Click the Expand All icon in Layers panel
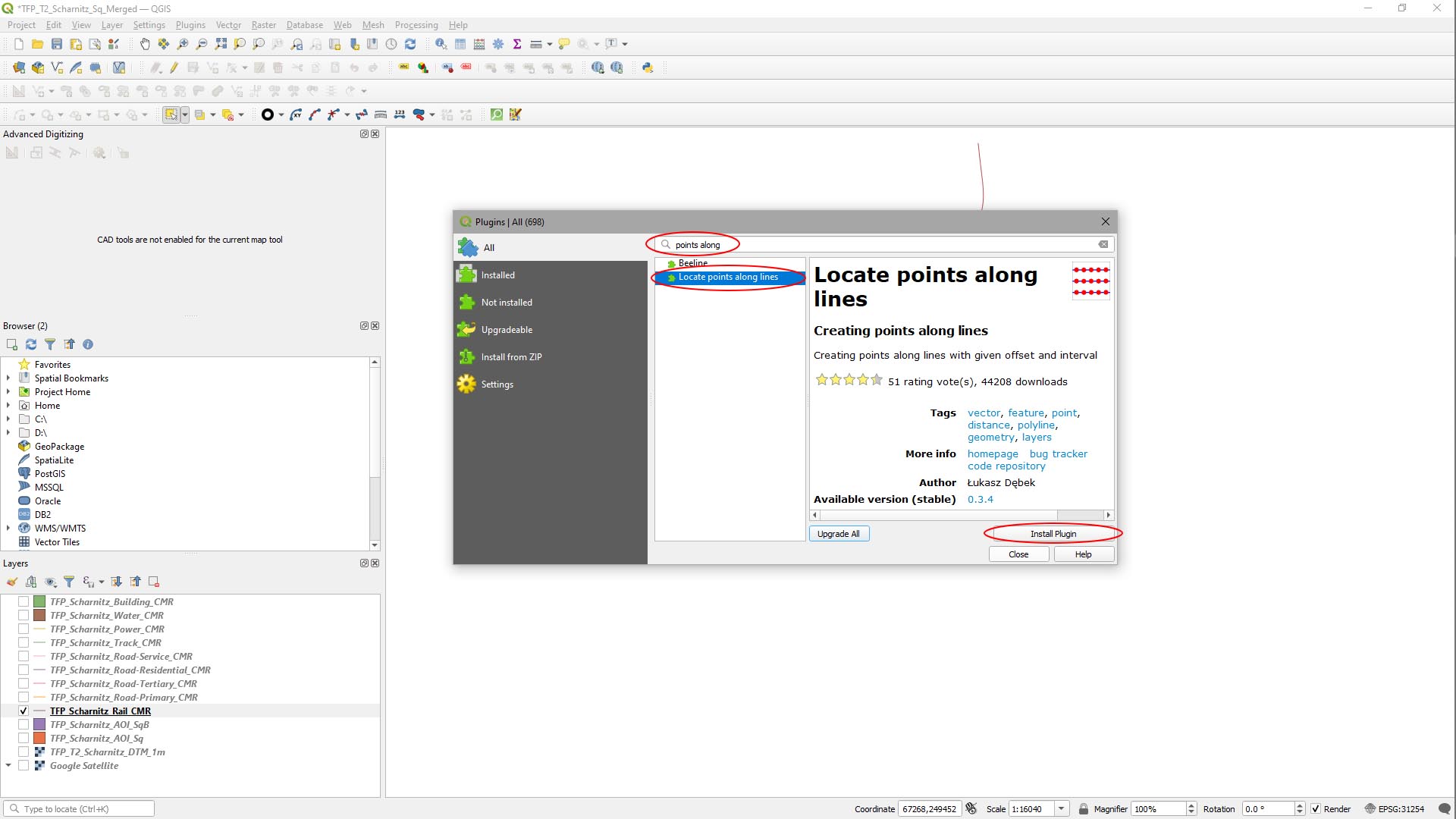 [x=116, y=582]
